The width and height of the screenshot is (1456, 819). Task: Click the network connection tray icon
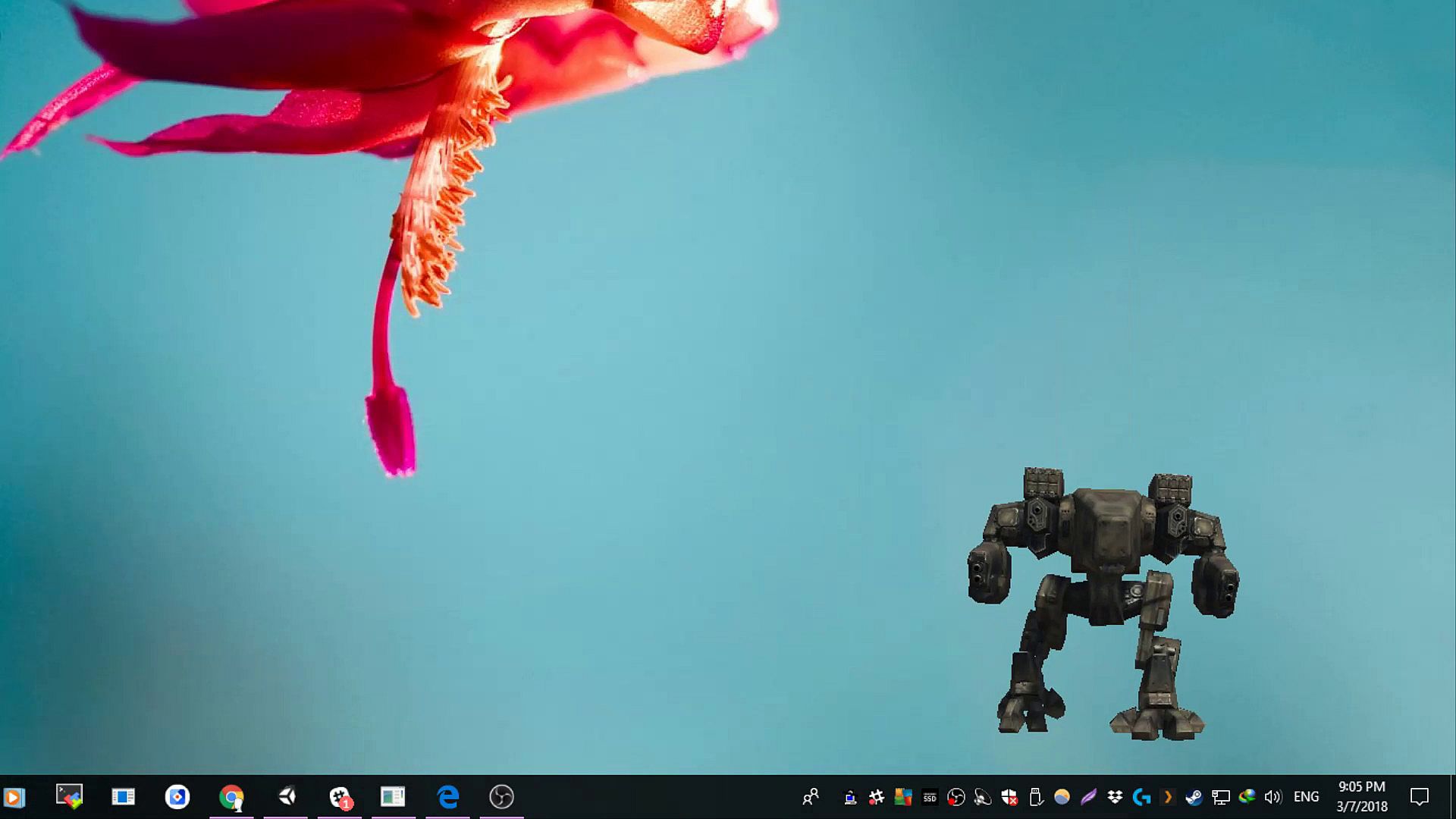(1220, 797)
